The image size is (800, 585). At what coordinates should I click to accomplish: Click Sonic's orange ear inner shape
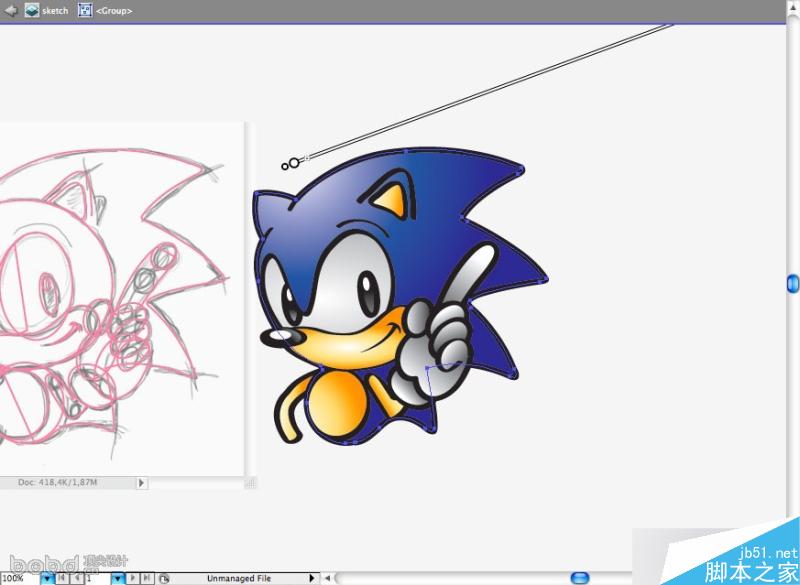click(x=393, y=199)
